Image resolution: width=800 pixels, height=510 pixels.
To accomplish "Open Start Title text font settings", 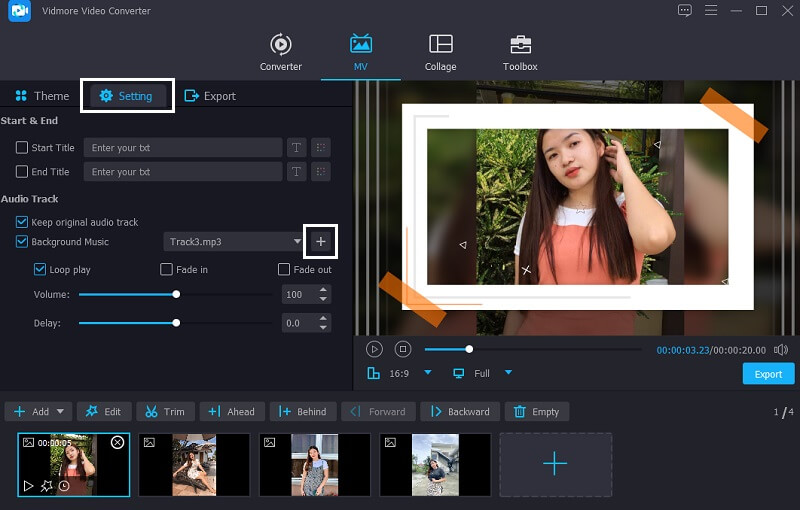I will click(296, 148).
